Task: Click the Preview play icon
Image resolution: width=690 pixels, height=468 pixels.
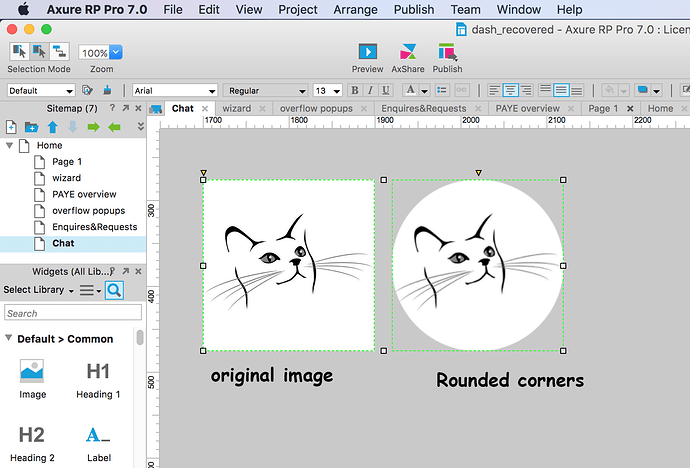Action: (x=367, y=52)
